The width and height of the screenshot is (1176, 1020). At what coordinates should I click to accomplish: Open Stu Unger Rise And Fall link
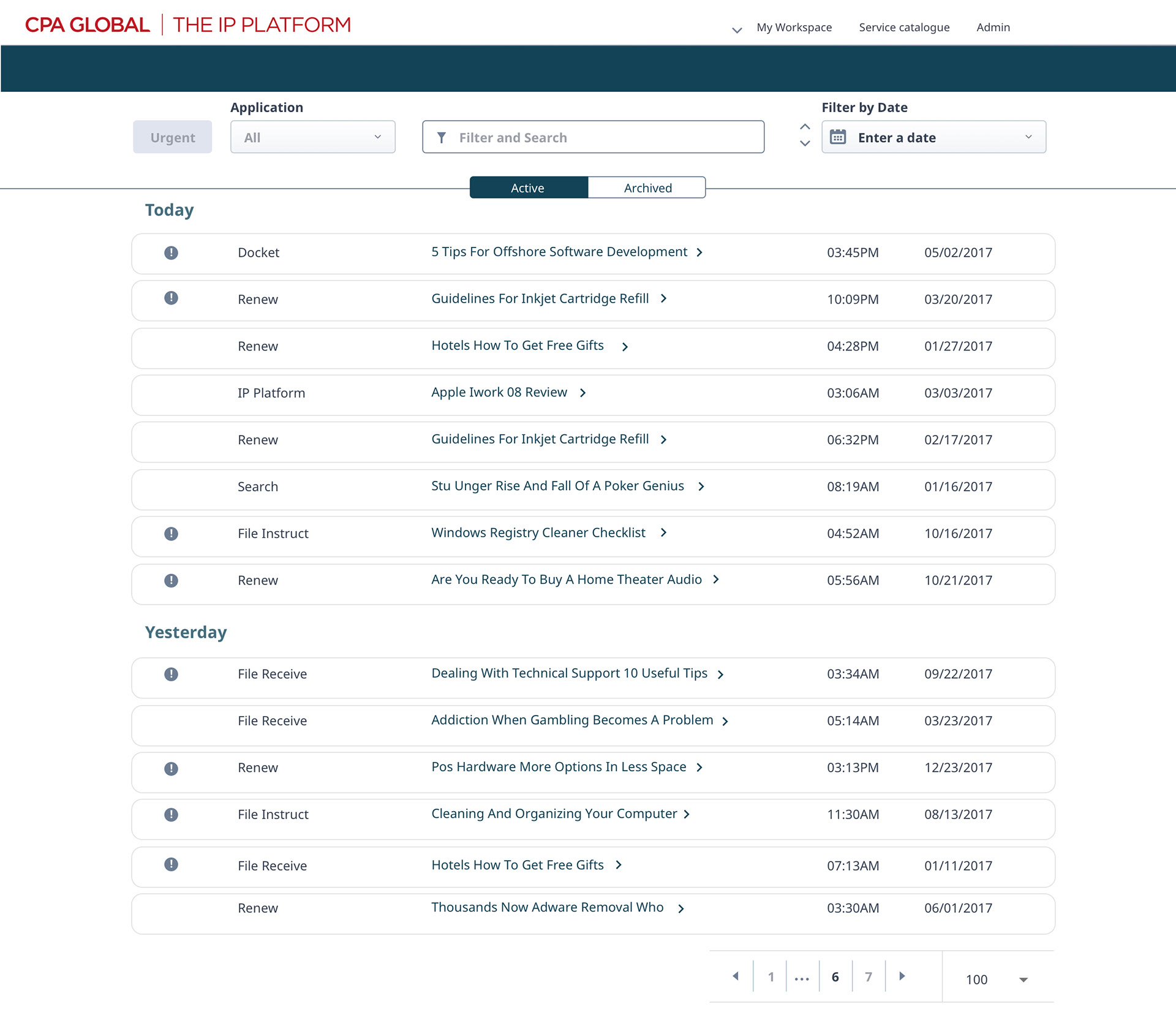[557, 486]
